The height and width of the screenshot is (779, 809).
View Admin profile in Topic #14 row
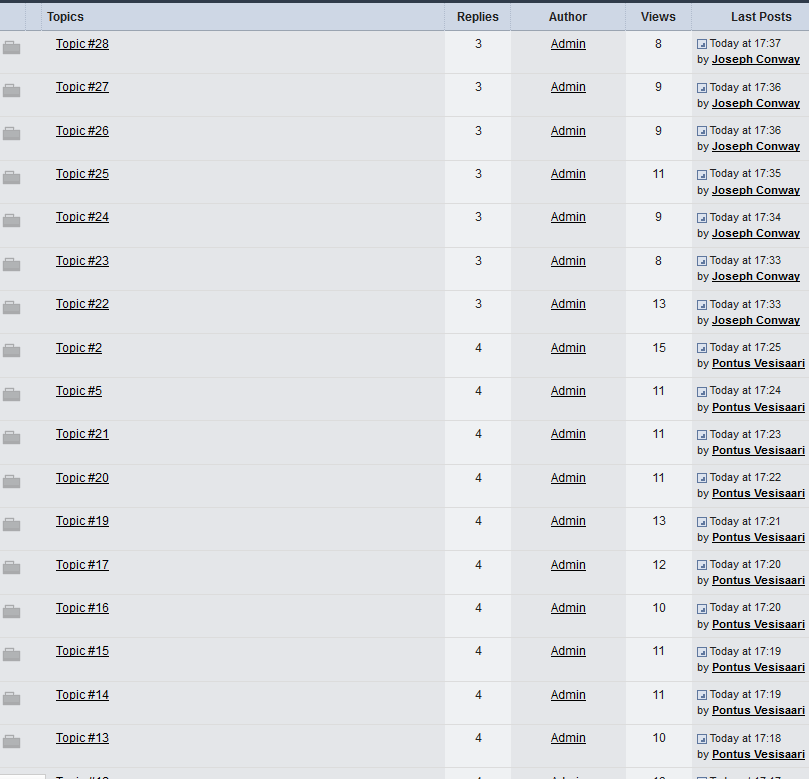pos(568,694)
